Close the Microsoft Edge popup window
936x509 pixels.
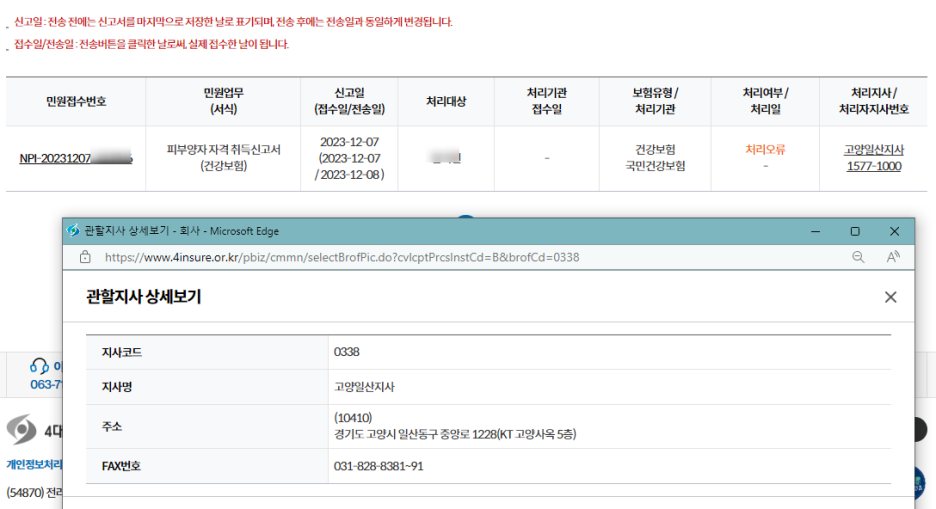(x=894, y=232)
